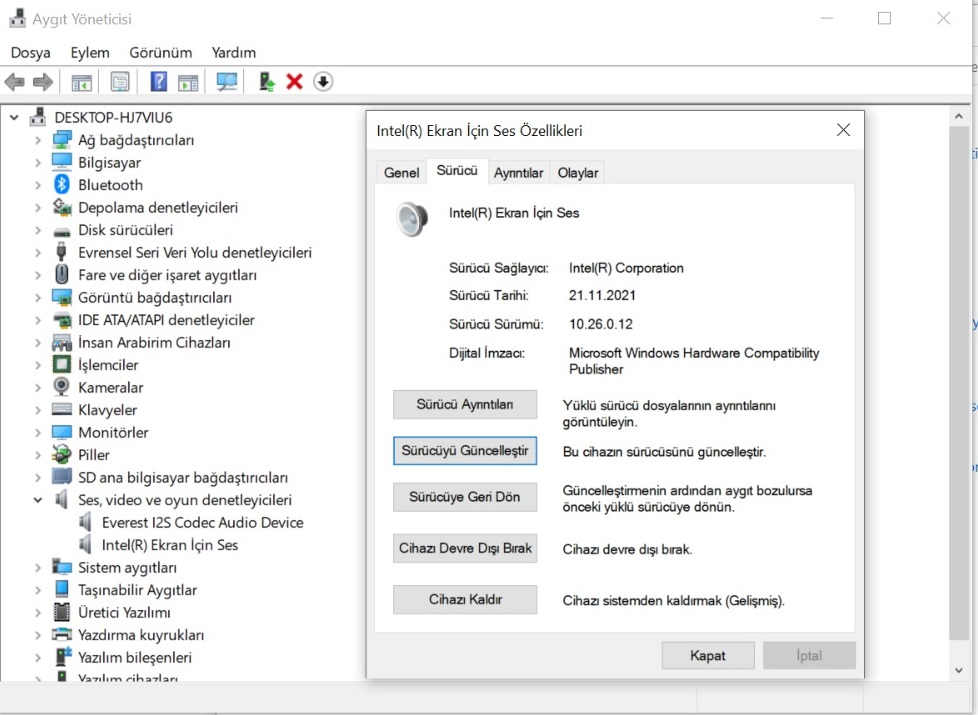Screen dimensions: 978x715
Task: Click the Kapat button
Action: pyautogui.click(x=708, y=656)
